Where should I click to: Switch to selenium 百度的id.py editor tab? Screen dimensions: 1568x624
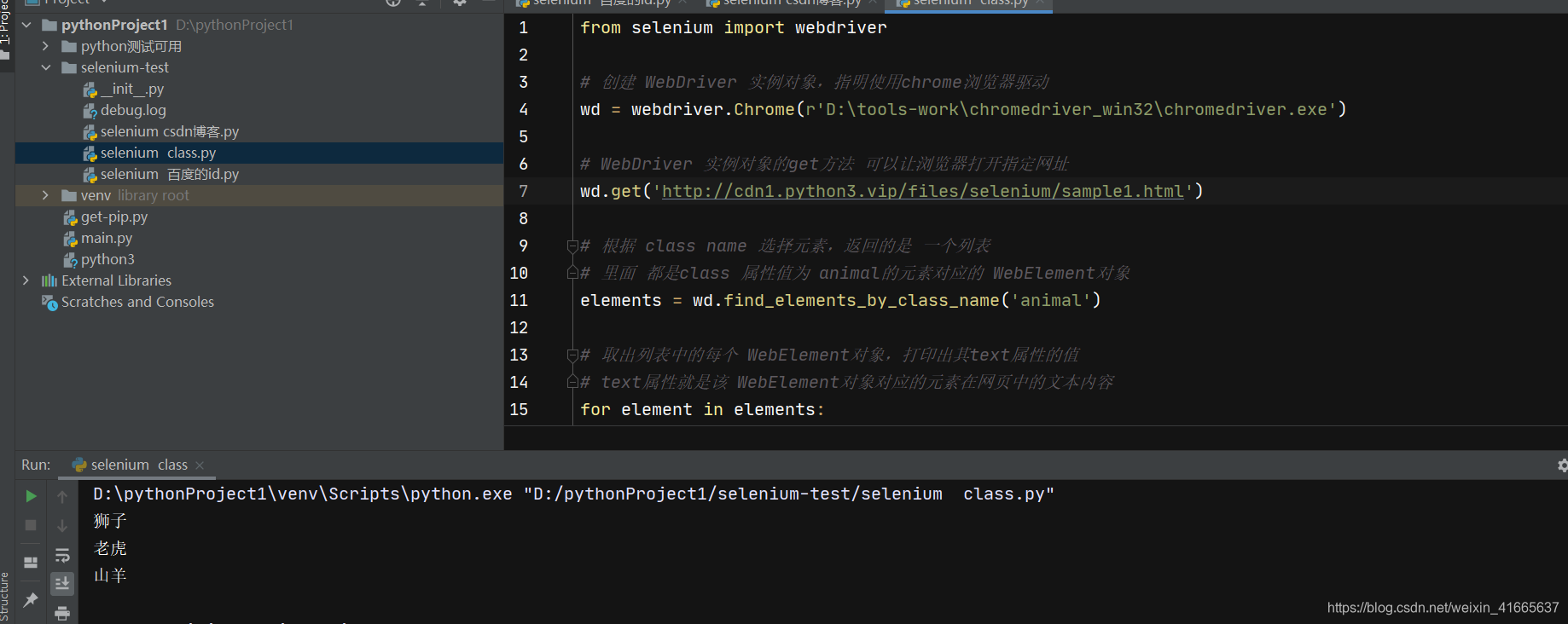click(601, 3)
